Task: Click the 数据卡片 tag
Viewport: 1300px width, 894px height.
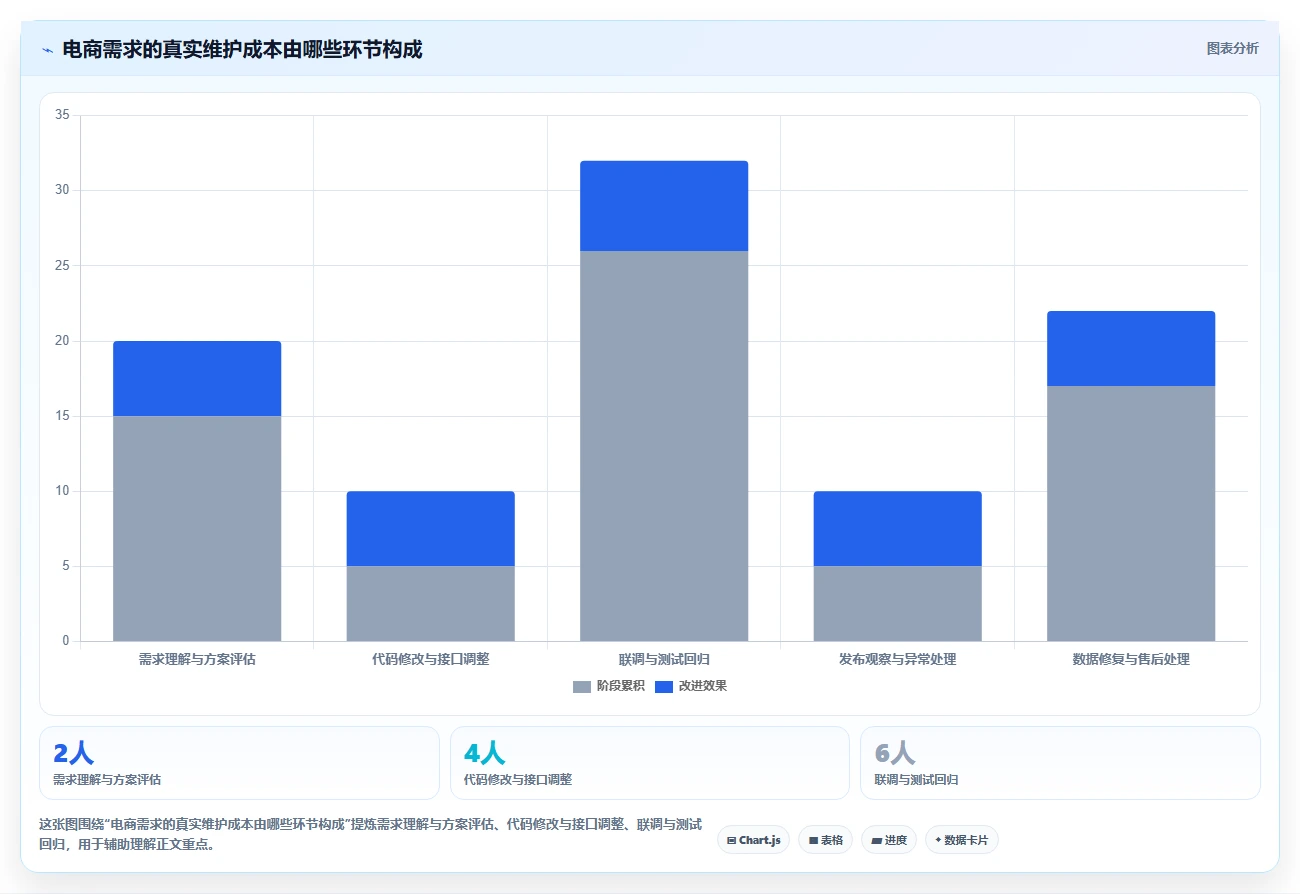Action: 961,840
